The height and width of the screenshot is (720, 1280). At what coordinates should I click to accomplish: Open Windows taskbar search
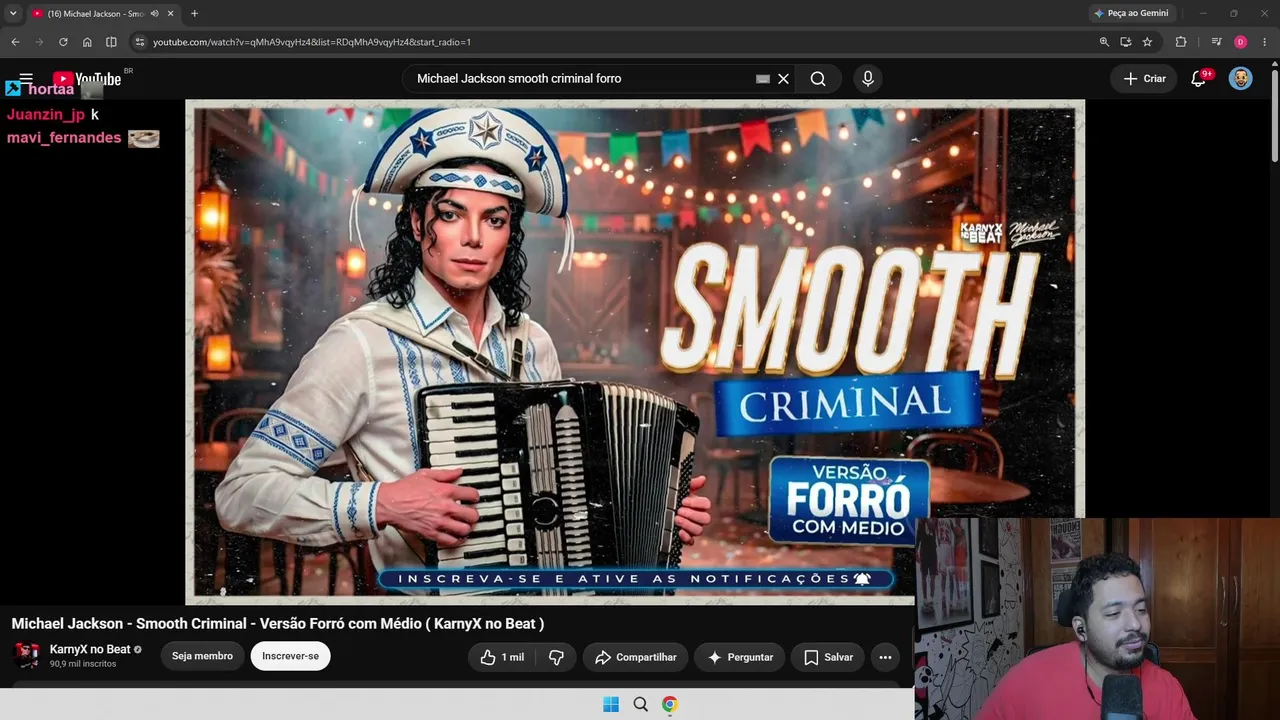tap(641, 704)
